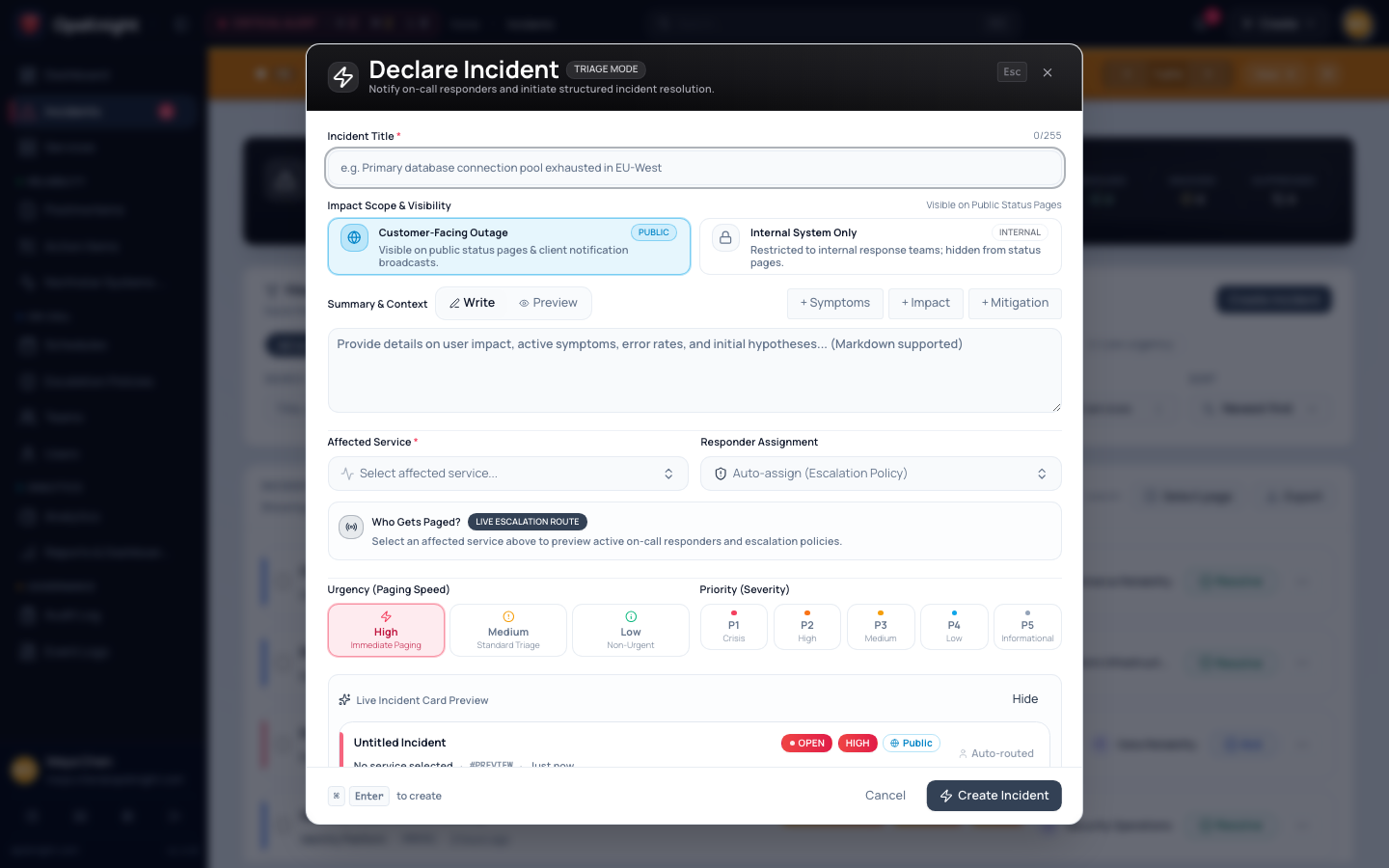This screenshot has width=1389, height=868.
Task: Click the Auto-routed label in preview card
Action: tap(996, 754)
